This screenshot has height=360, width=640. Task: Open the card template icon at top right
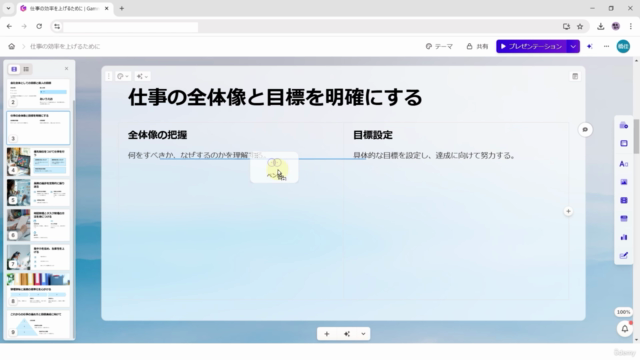coord(575,76)
